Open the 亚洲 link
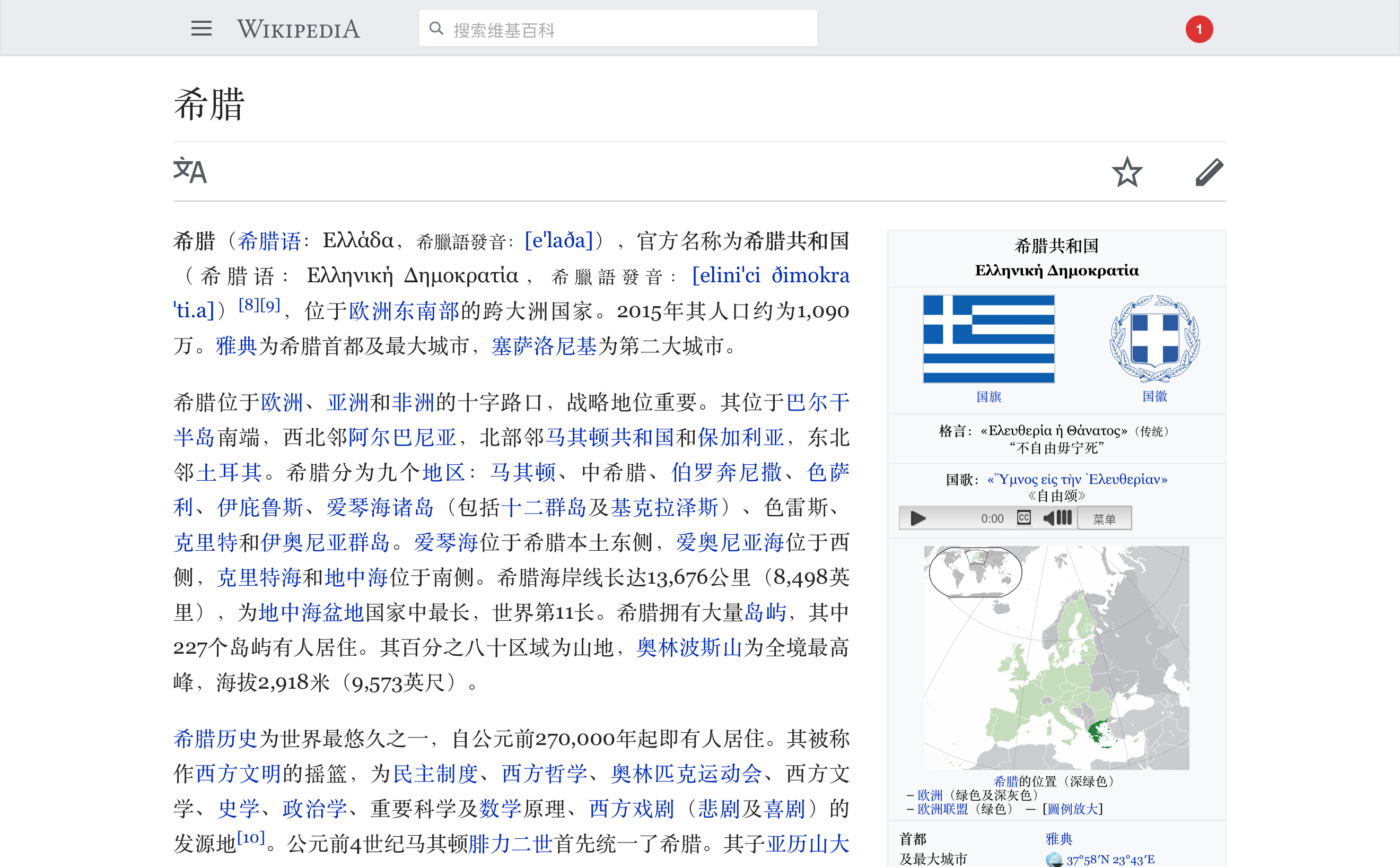The image size is (1400, 867). [348, 403]
